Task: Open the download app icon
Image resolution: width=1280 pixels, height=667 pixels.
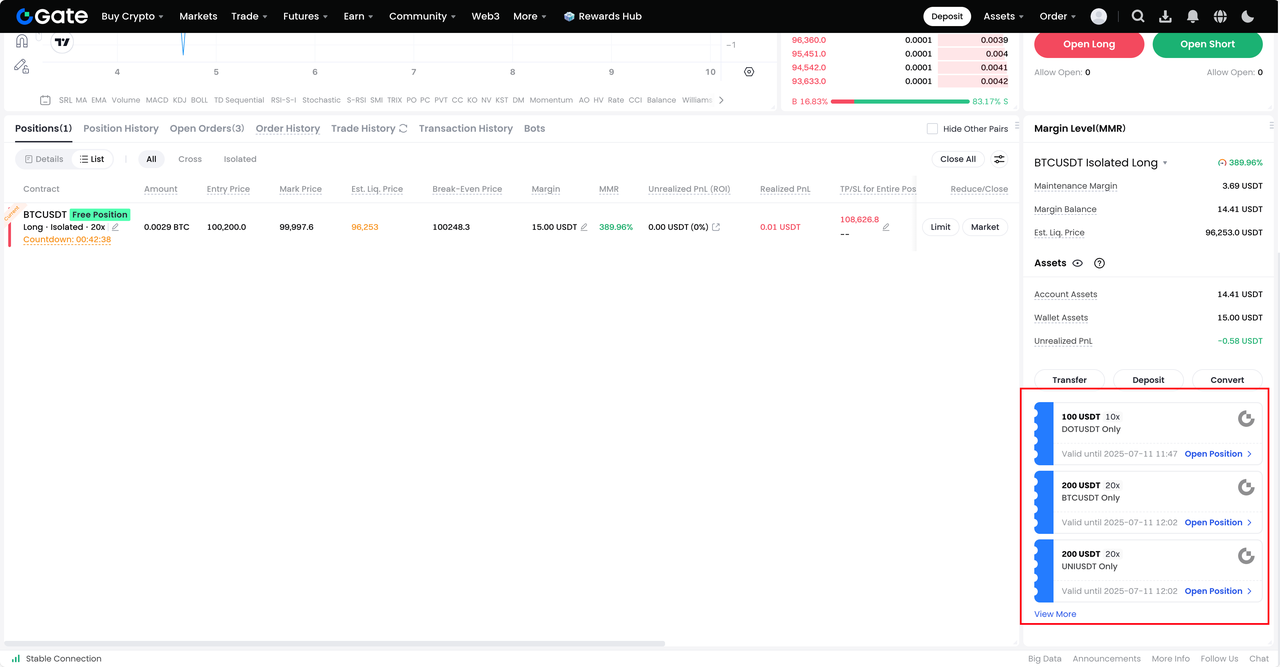Action: point(1165,16)
